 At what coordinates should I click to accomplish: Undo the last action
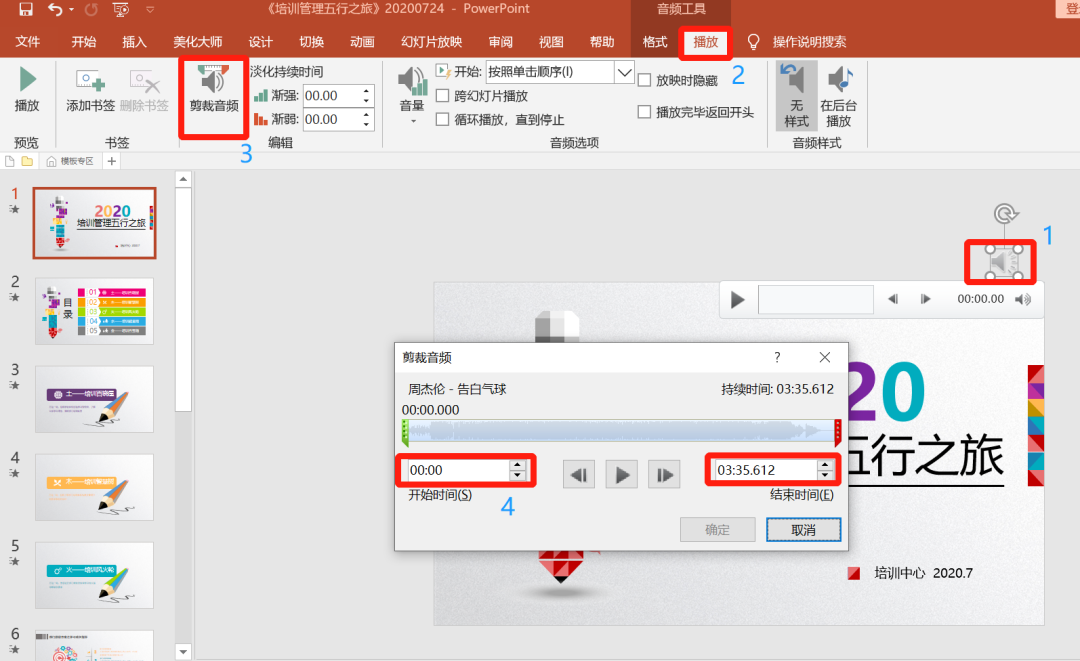coord(56,9)
